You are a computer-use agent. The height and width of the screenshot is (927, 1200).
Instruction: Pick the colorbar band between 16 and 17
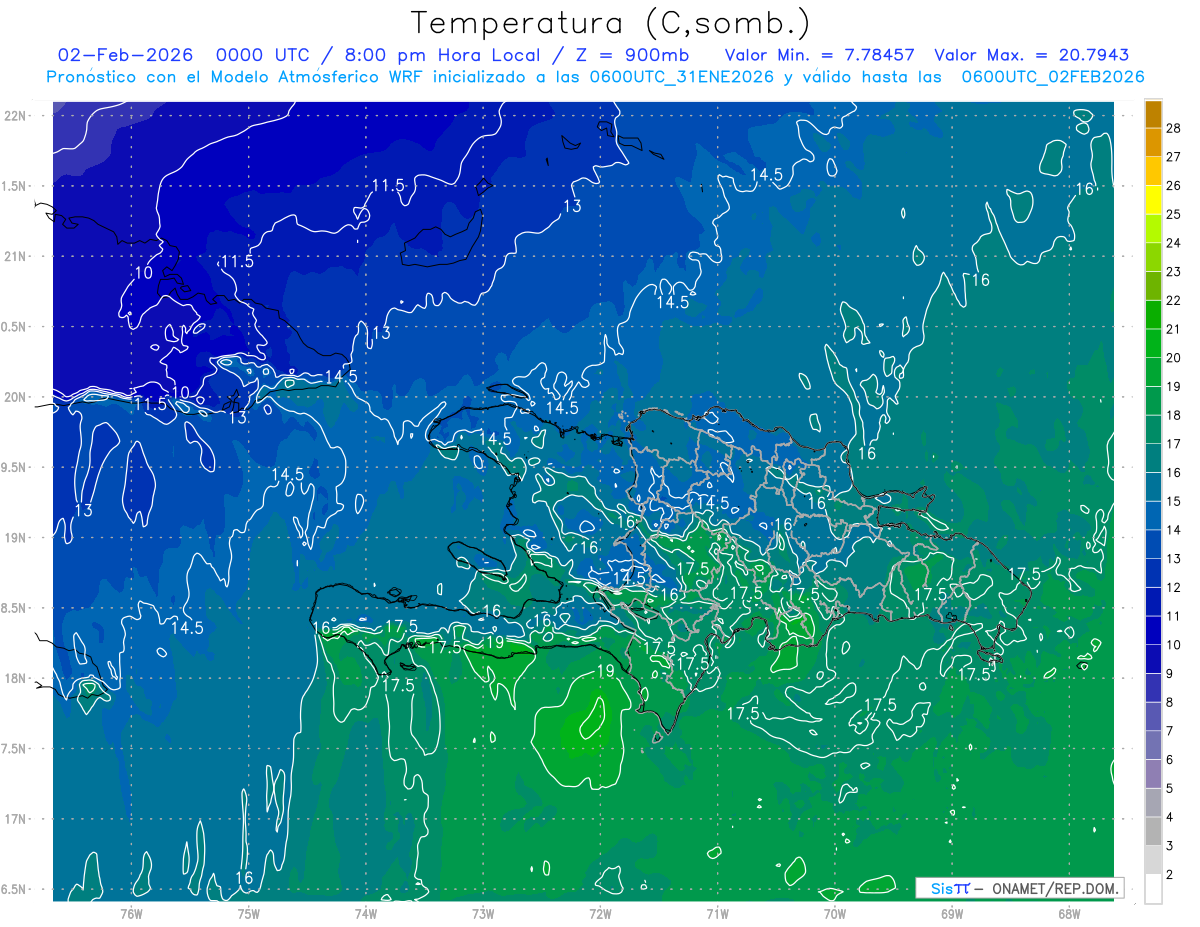tap(1153, 458)
